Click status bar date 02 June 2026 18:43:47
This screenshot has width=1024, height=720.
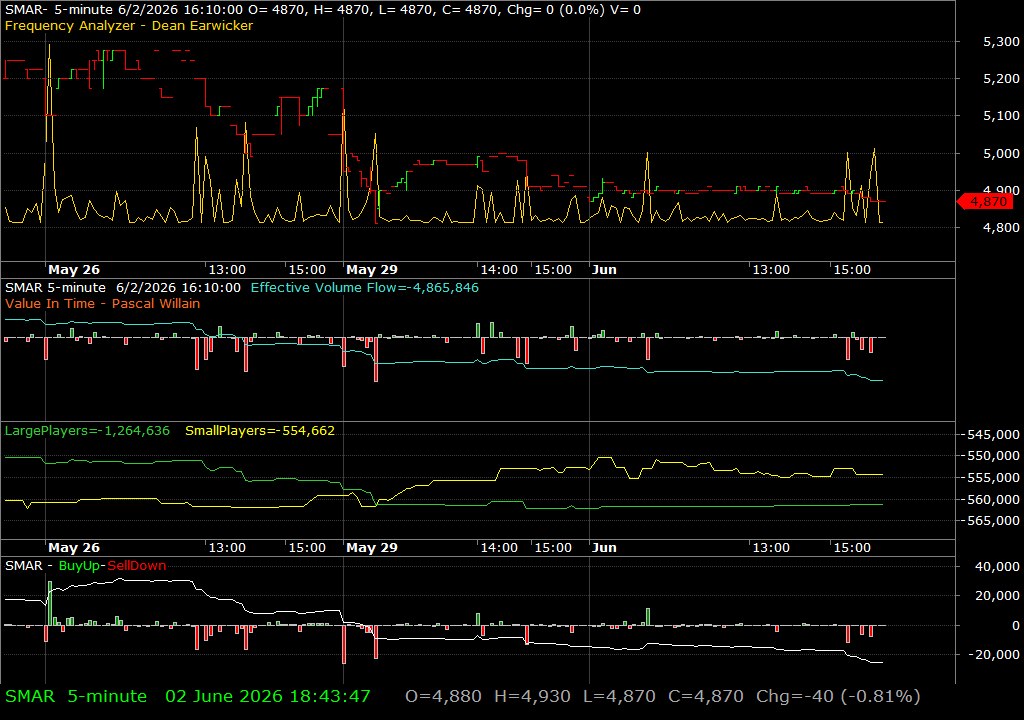pyautogui.click(x=268, y=696)
